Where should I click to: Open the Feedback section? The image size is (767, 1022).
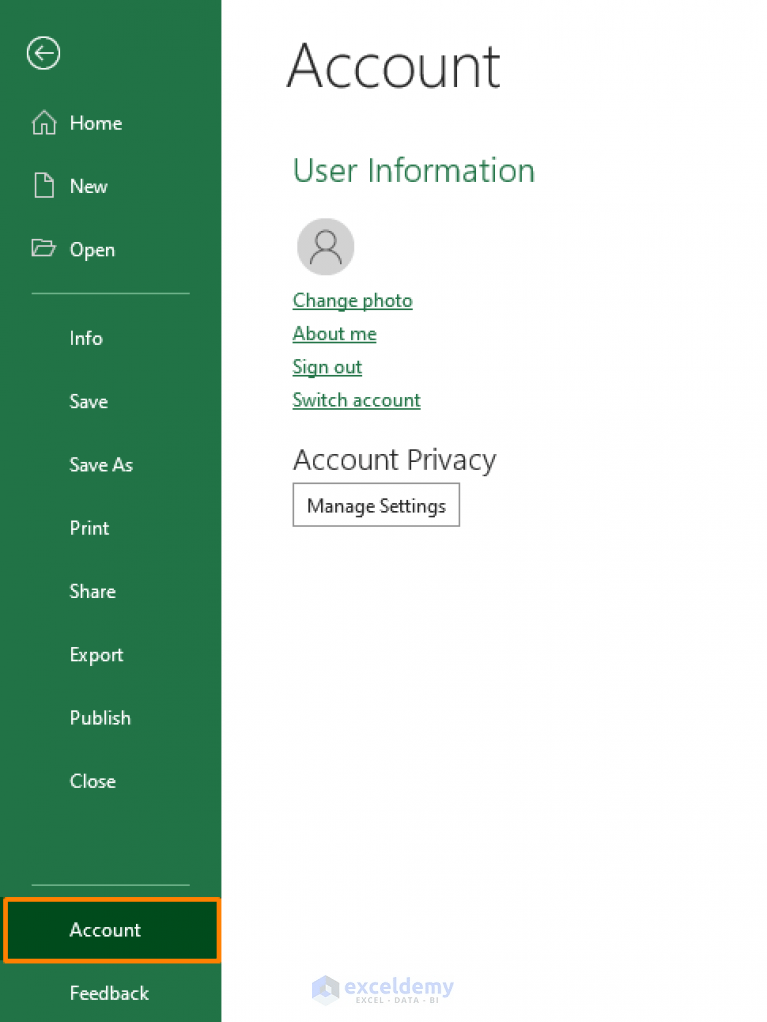108,993
